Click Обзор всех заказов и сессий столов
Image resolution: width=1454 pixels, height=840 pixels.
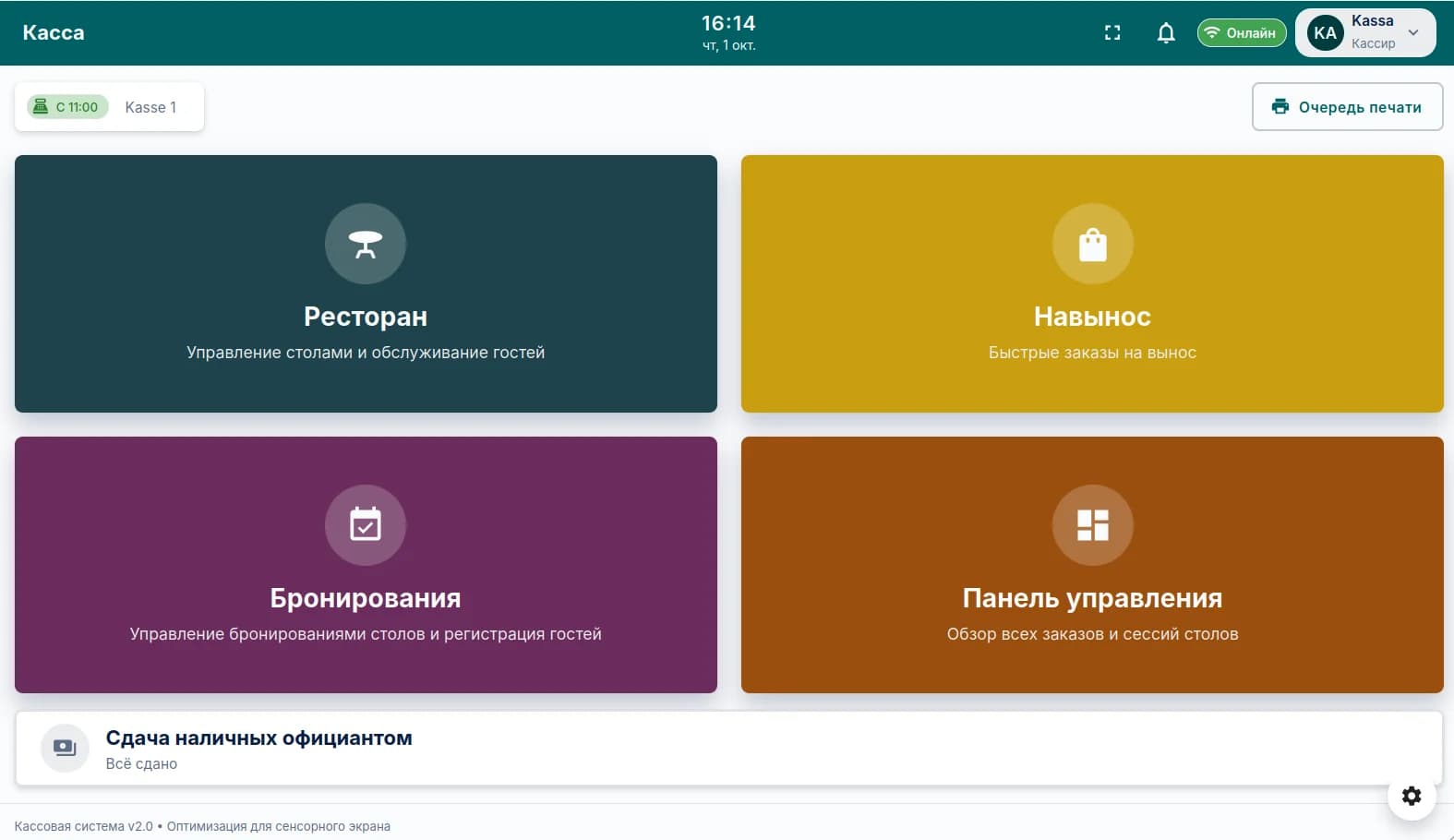tap(1092, 634)
